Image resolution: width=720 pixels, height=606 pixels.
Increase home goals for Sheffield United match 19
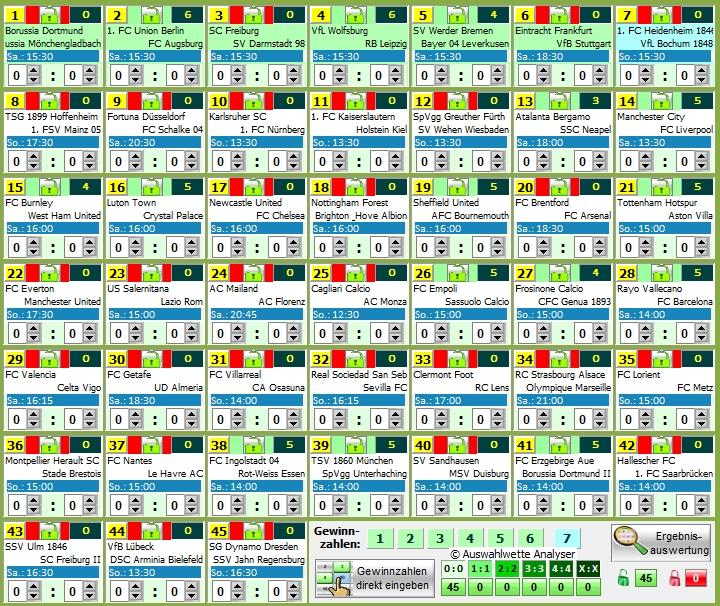[x=441, y=242]
